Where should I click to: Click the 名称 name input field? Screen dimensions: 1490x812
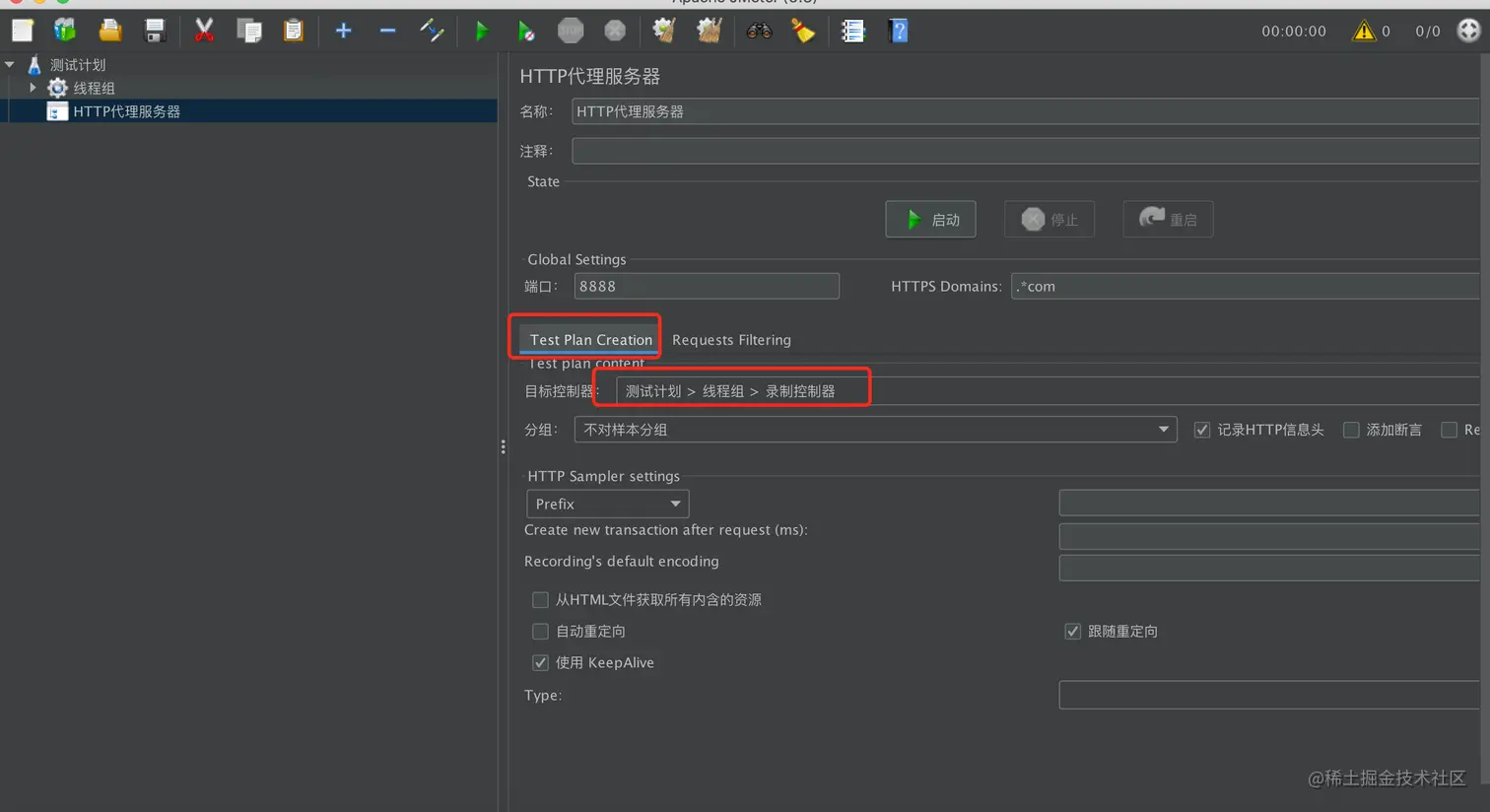point(1025,111)
